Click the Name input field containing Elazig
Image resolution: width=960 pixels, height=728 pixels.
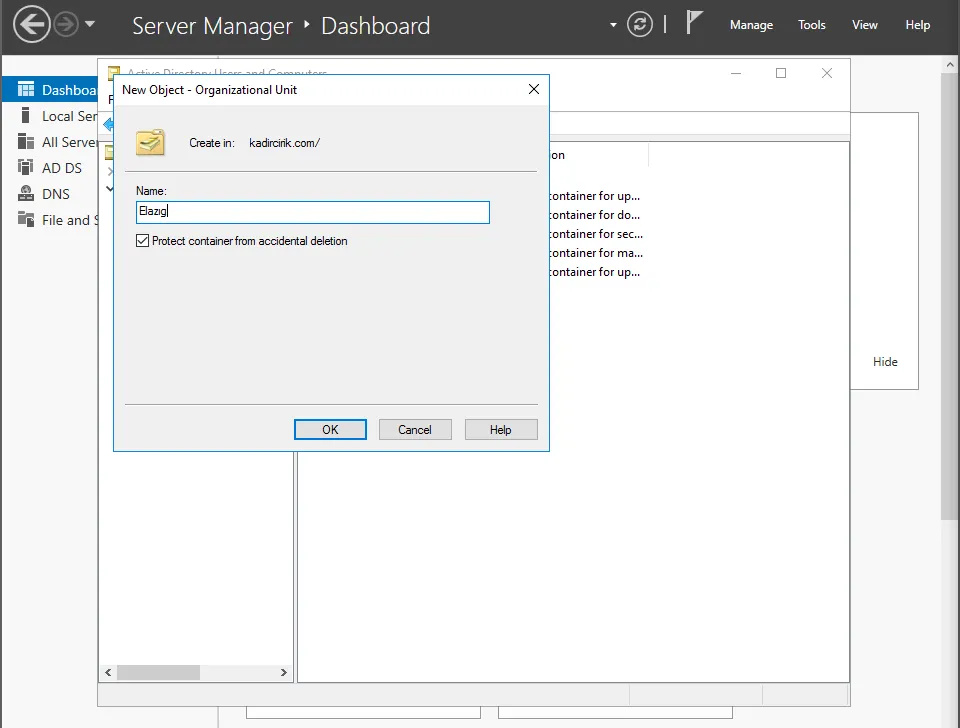(313, 212)
